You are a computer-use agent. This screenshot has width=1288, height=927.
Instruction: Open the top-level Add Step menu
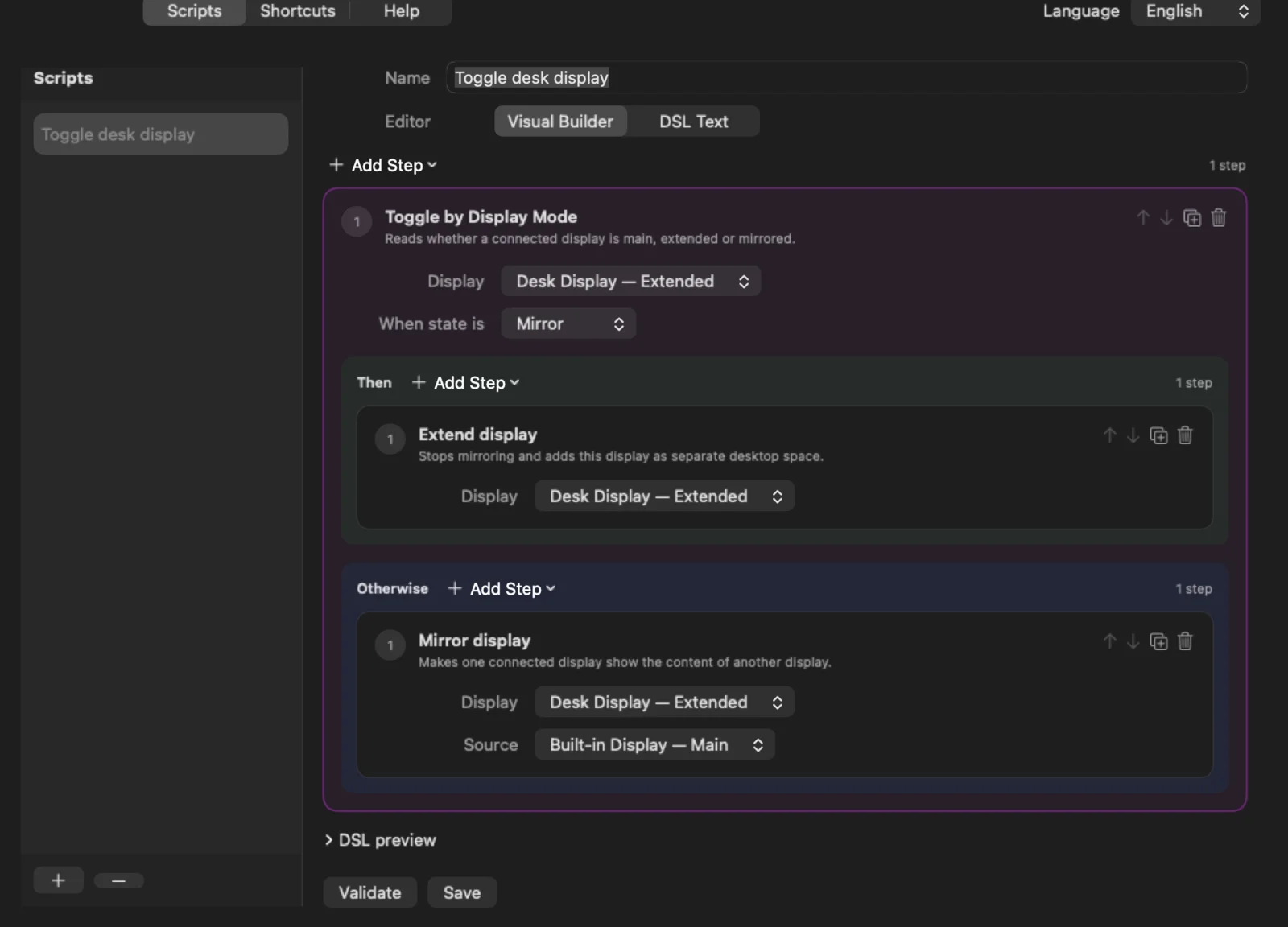pos(383,165)
